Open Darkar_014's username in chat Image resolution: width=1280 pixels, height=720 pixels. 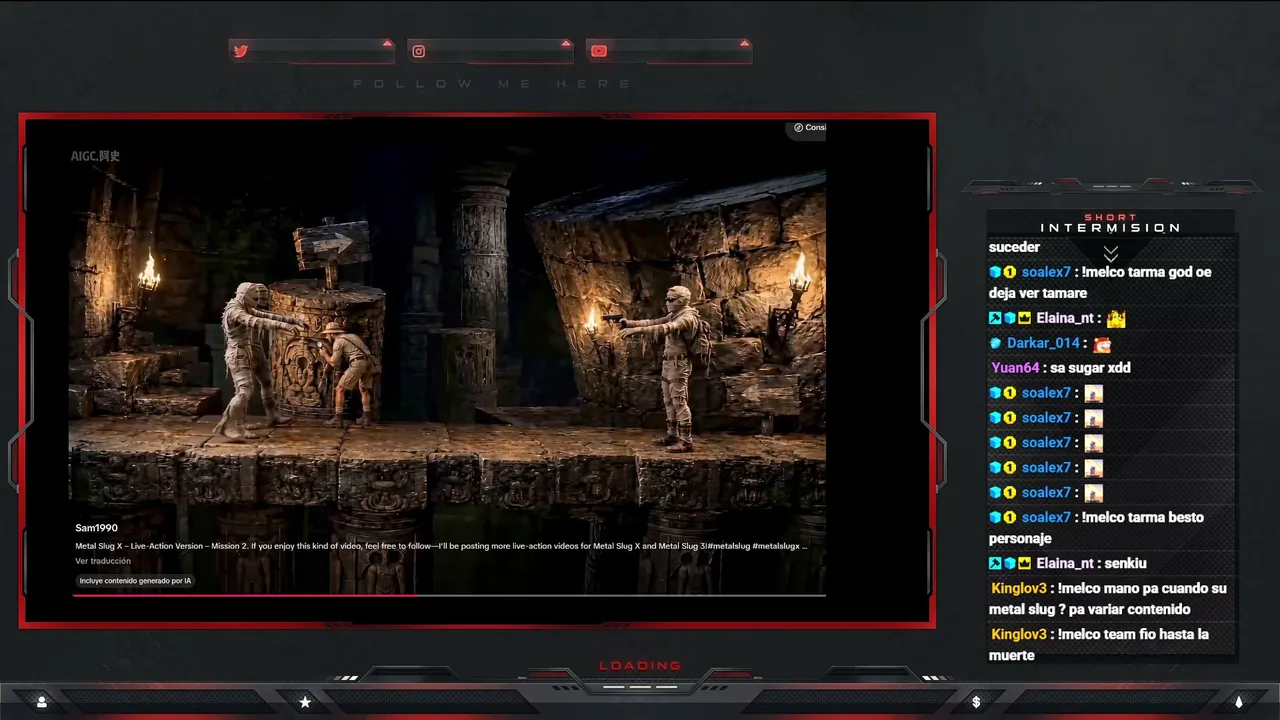[x=1043, y=343]
